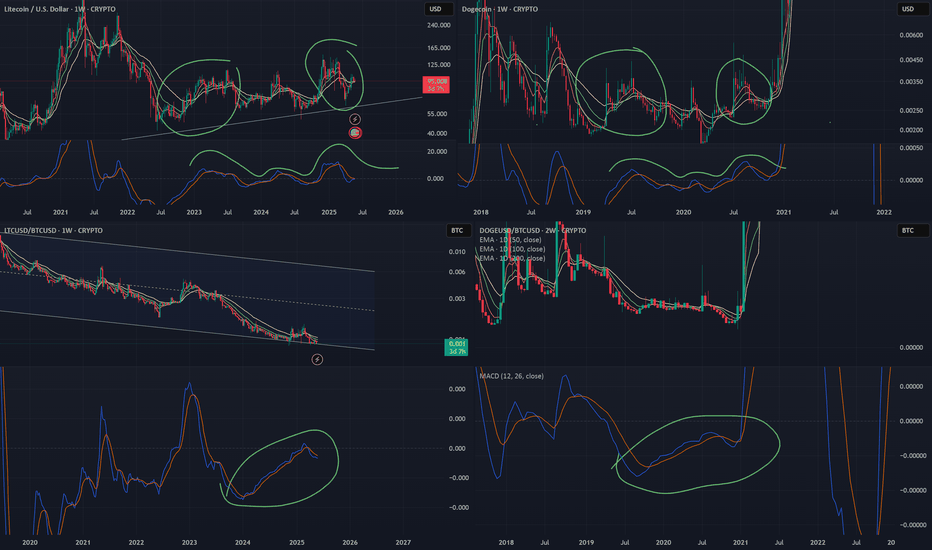Select the Litecoin / U.S. Dollar chart title
932x550 pixels.
pos(60,10)
